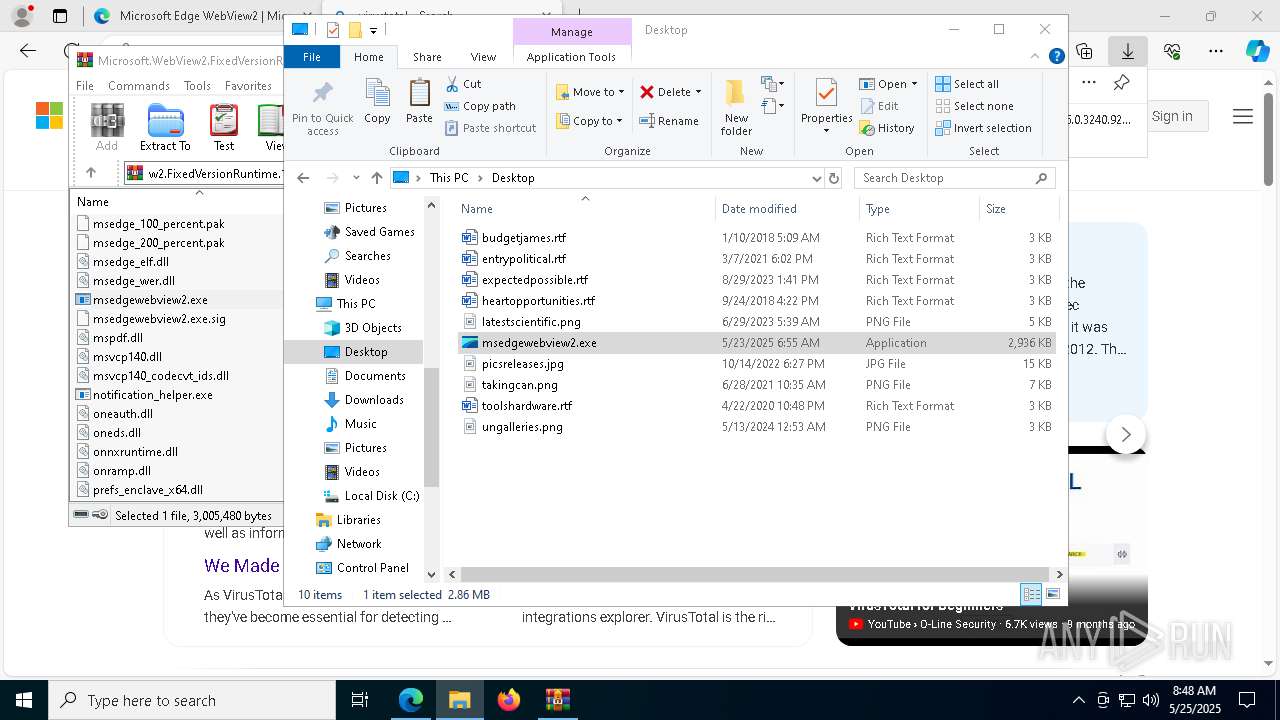Open the Delete dropdown arrow
Image resolution: width=1280 pixels, height=720 pixels.
(698, 92)
